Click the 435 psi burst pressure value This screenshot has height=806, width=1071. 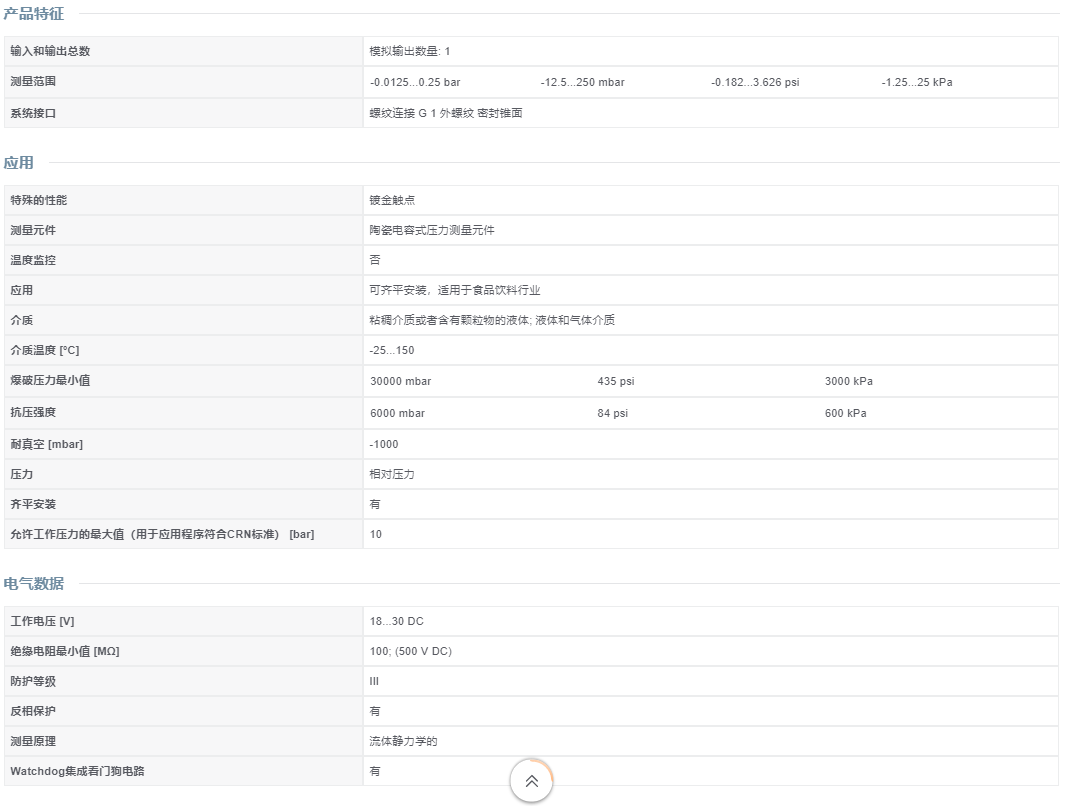pos(616,381)
